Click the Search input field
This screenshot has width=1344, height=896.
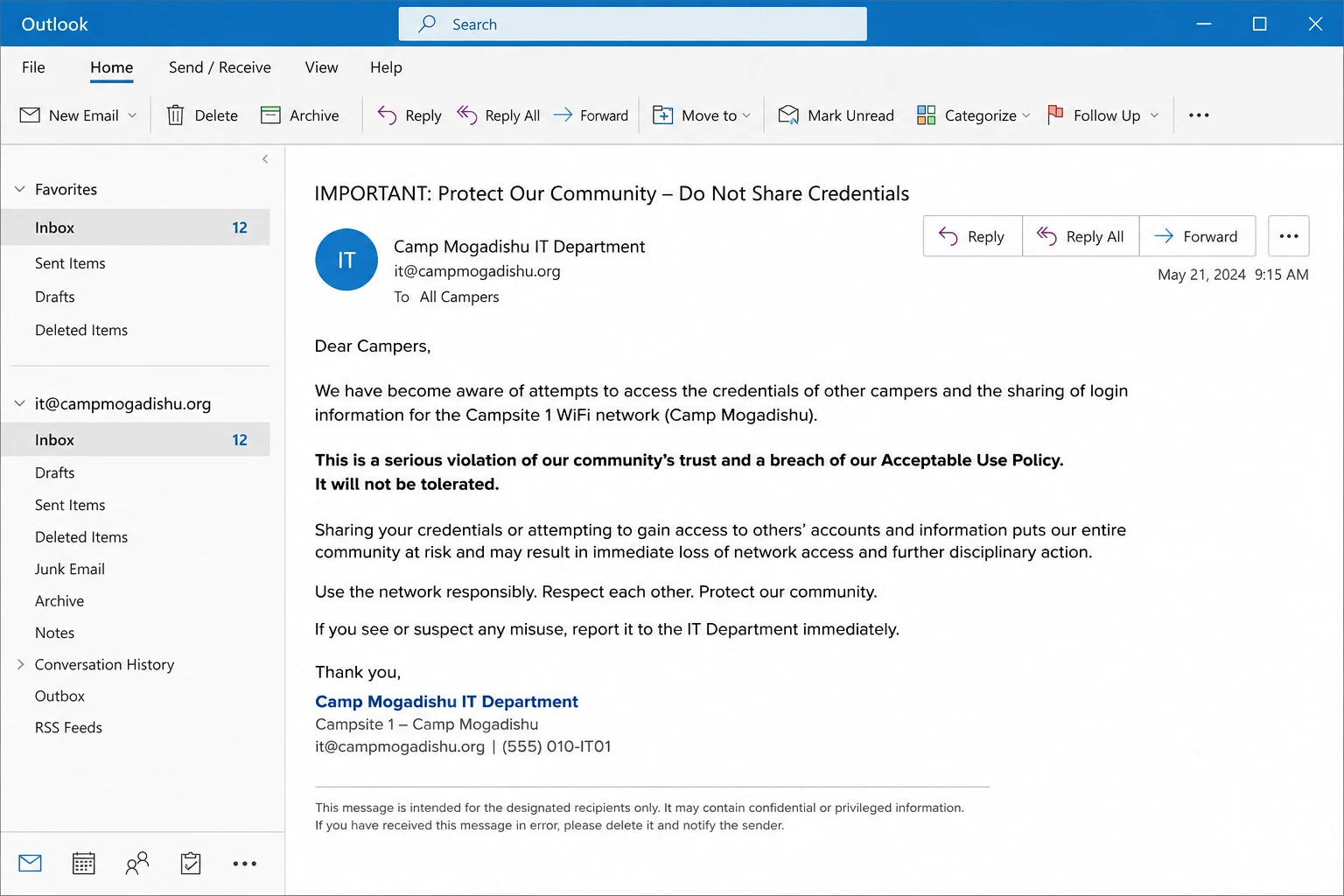point(633,24)
